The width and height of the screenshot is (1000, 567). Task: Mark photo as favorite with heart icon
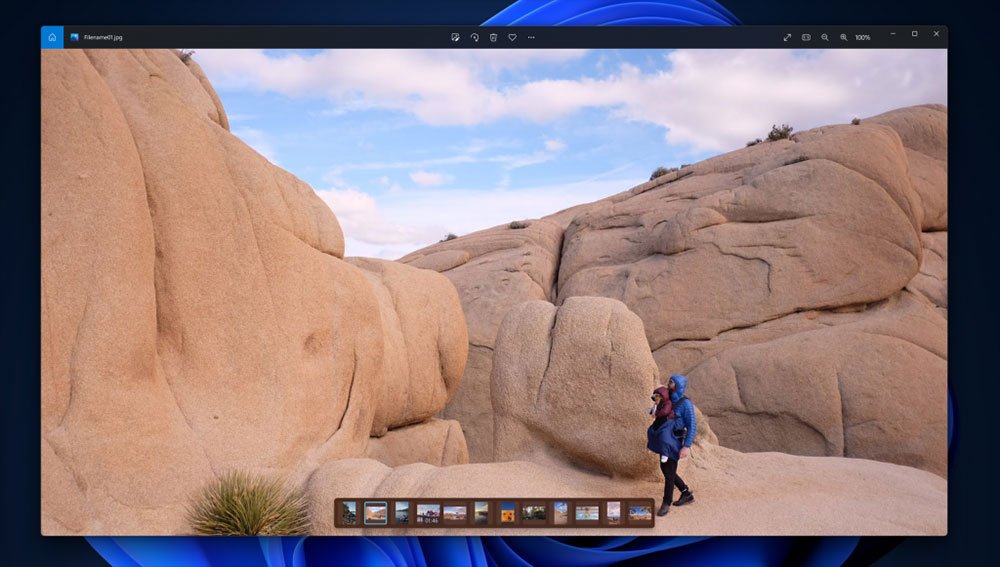tap(512, 38)
